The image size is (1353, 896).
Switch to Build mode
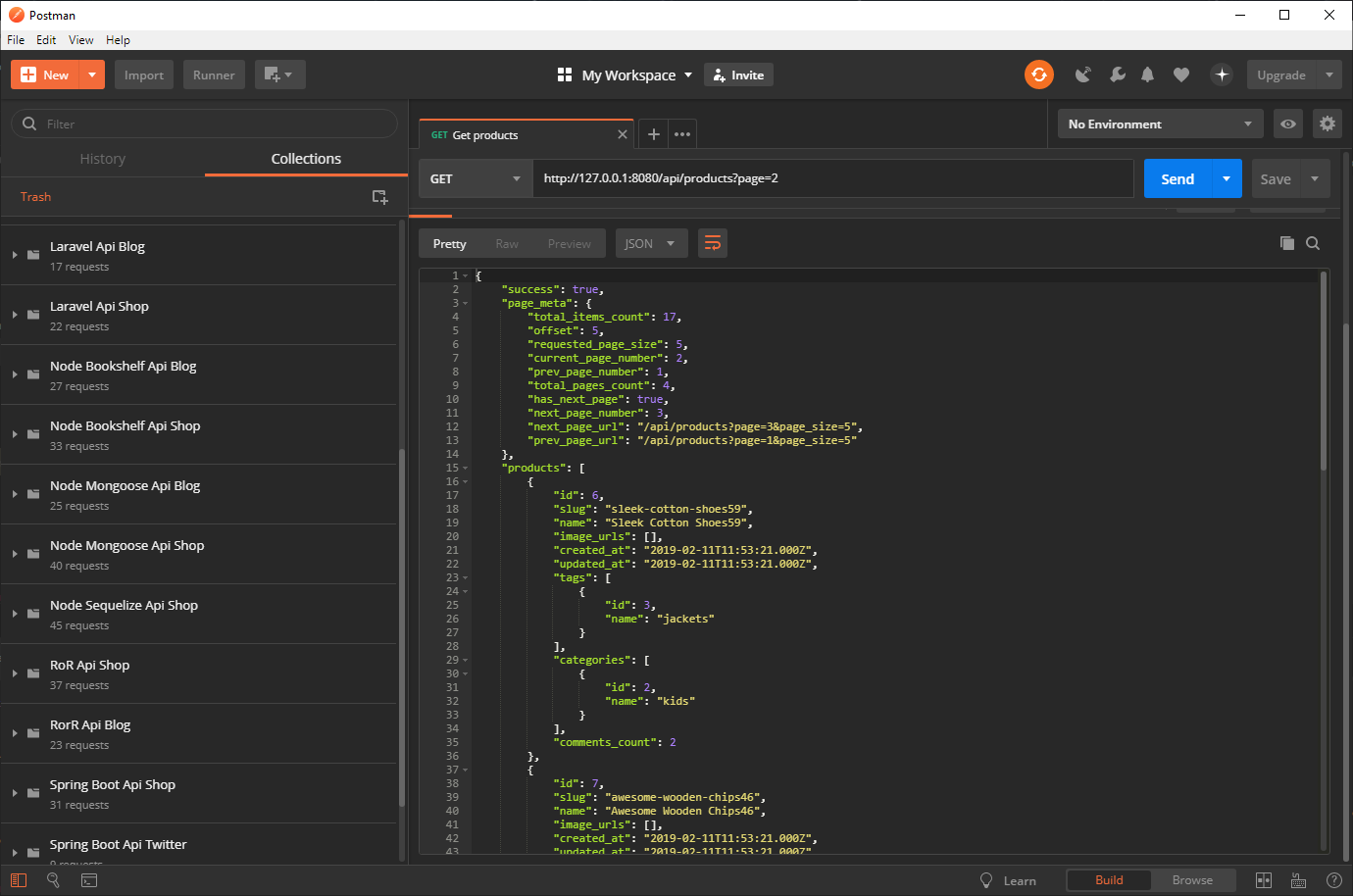1109,880
